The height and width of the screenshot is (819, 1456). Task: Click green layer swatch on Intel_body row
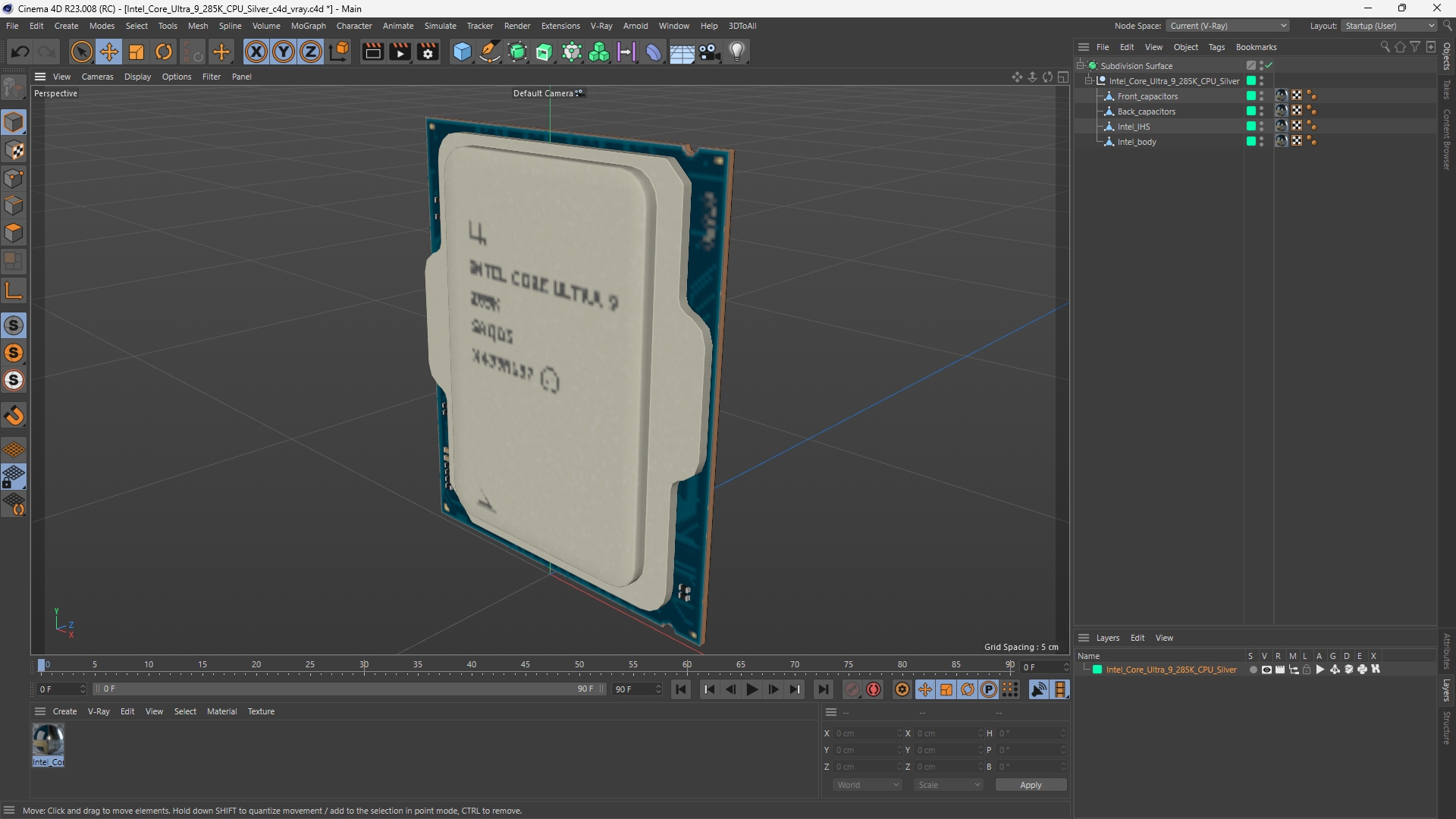(1250, 142)
